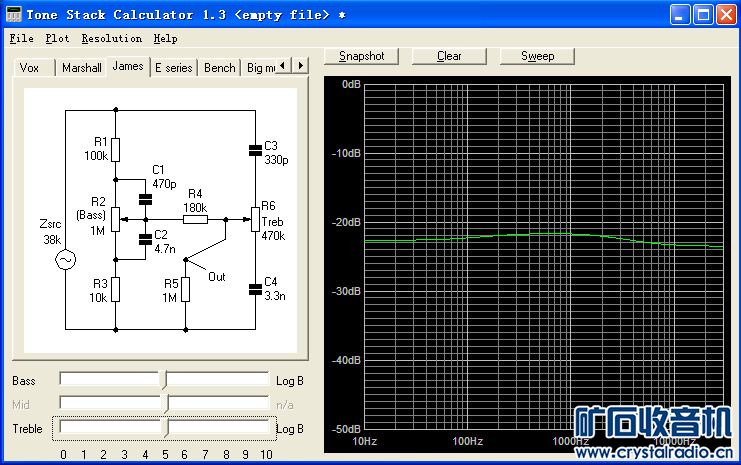The height and width of the screenshot is (465, 741).
Task: Click the app icon in the title bar
Action: [13, 14]
